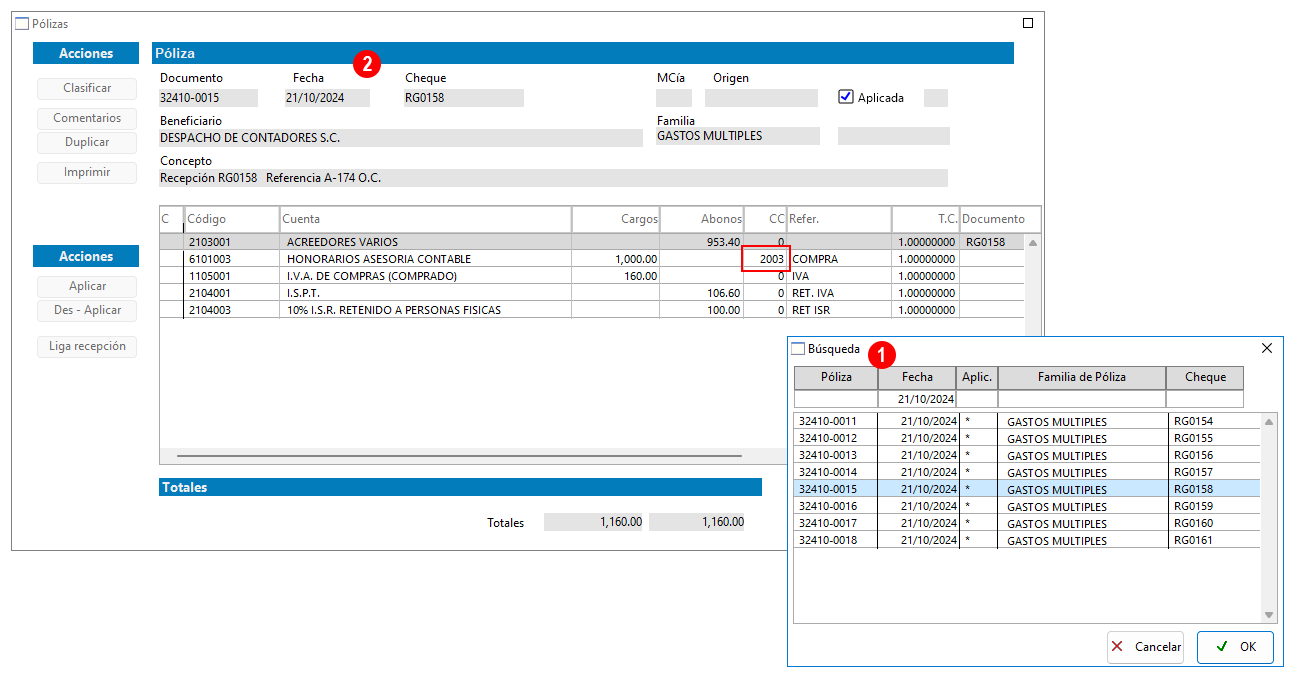
Task: Click the Cheque column header in Búsqueda
Action: pyautogui.click(x=1205, y=377)
